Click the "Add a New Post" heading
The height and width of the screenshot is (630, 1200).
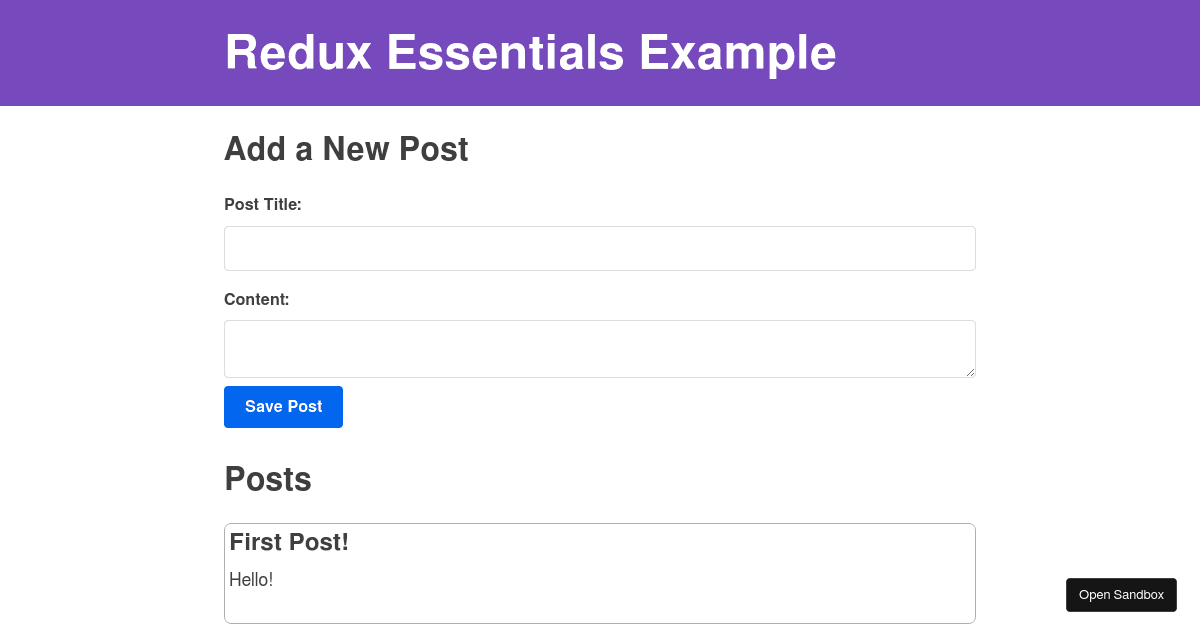[346, 149]
